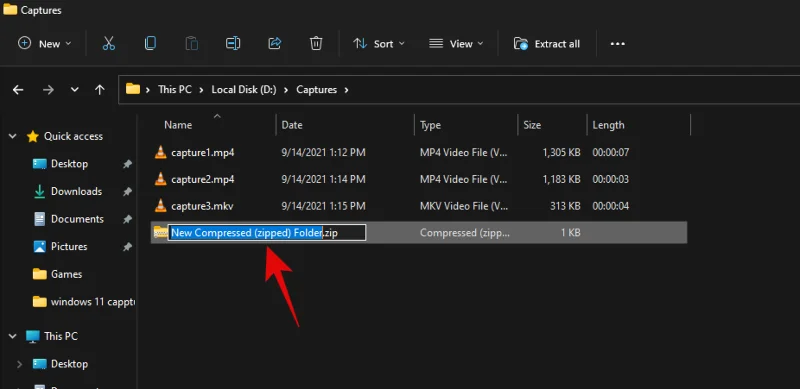Unpin Desktop using its pin icon
800x389 pixels.
pyautogui.click(x=127, y=164)
